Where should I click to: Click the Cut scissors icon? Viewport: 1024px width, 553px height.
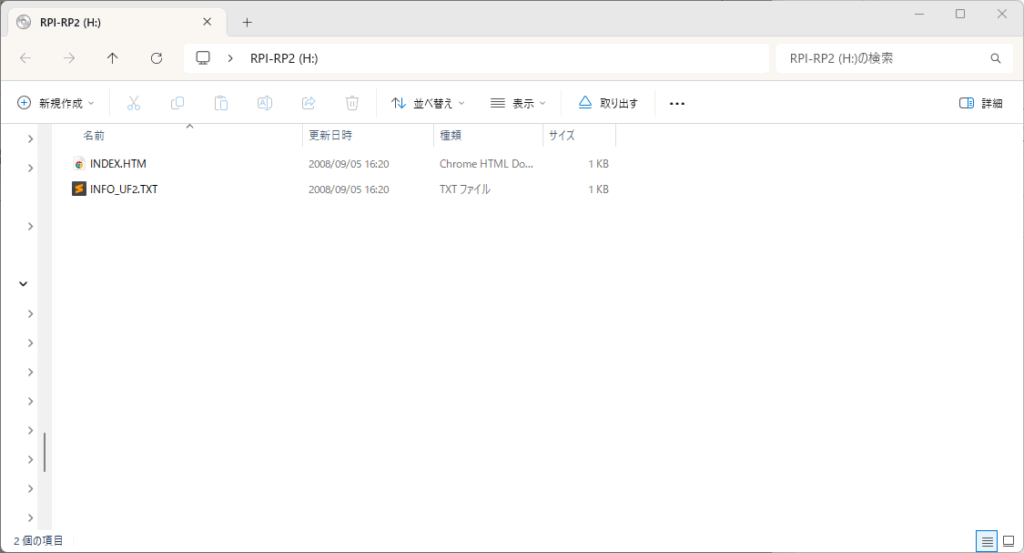[x=133, y=103]
